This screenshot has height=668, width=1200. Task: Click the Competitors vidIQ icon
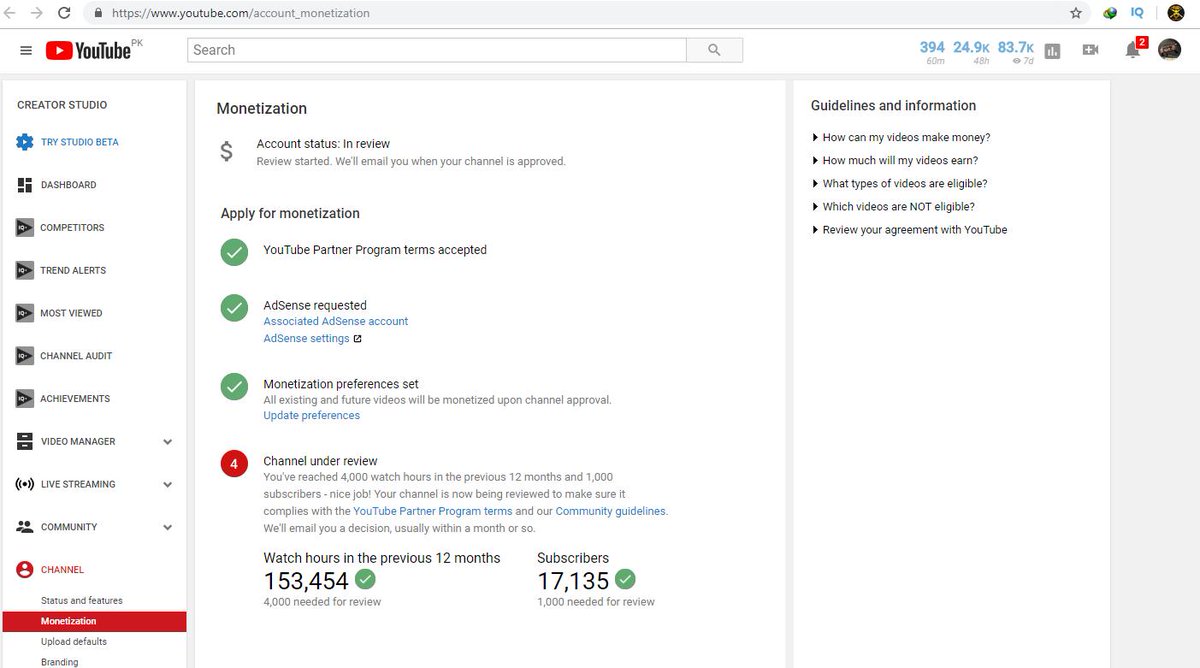click(25, 228)
